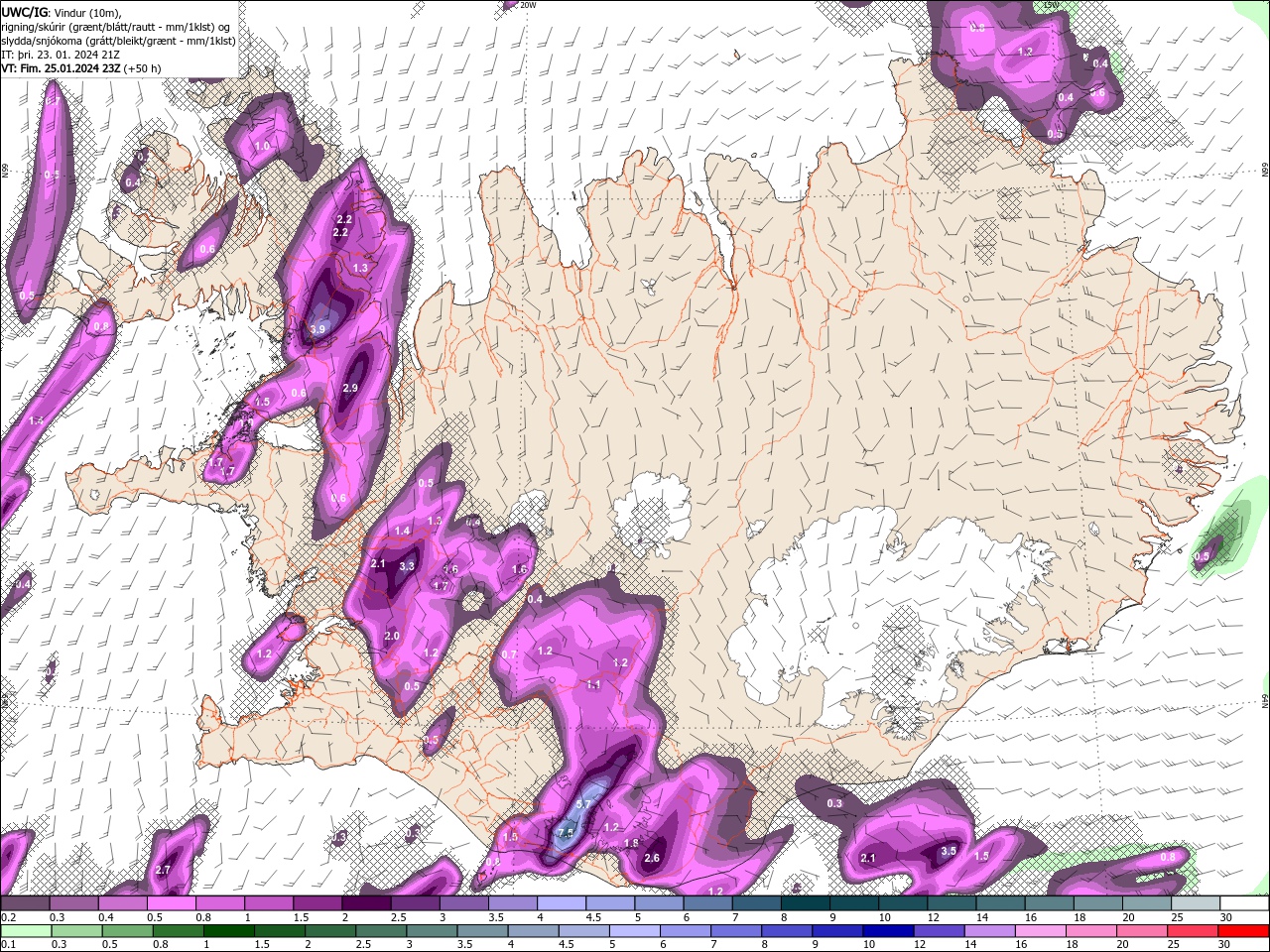Click the 3.3 precipitation value on the map
Viewport: 1270px width, 952px height.
(x=407, y=566)
